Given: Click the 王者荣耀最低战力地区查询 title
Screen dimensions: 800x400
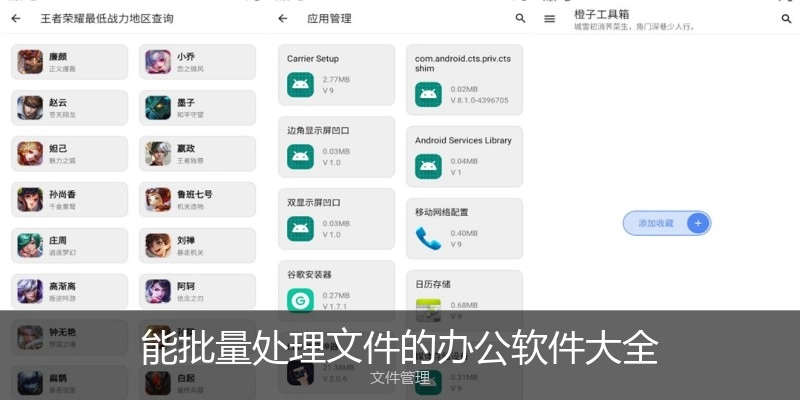Looking at the screenshot, I should [107, 19].
